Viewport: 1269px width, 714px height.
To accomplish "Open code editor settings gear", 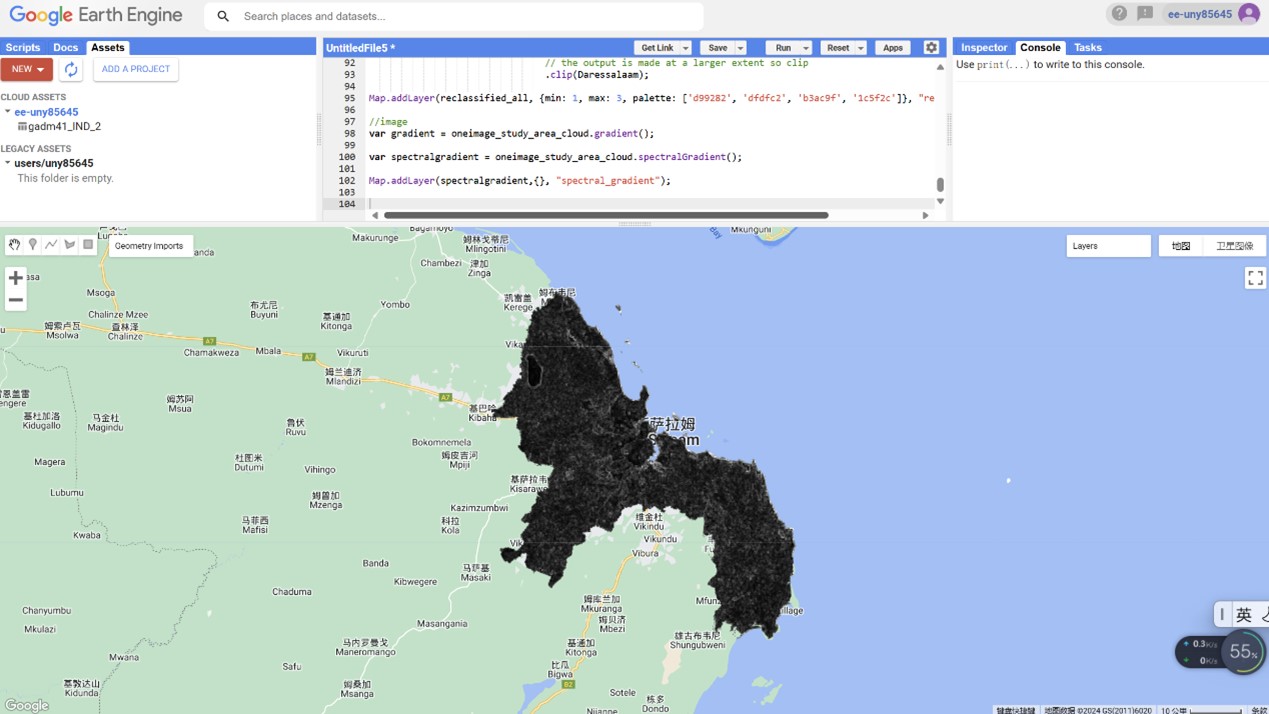I will tap(931, 48).
